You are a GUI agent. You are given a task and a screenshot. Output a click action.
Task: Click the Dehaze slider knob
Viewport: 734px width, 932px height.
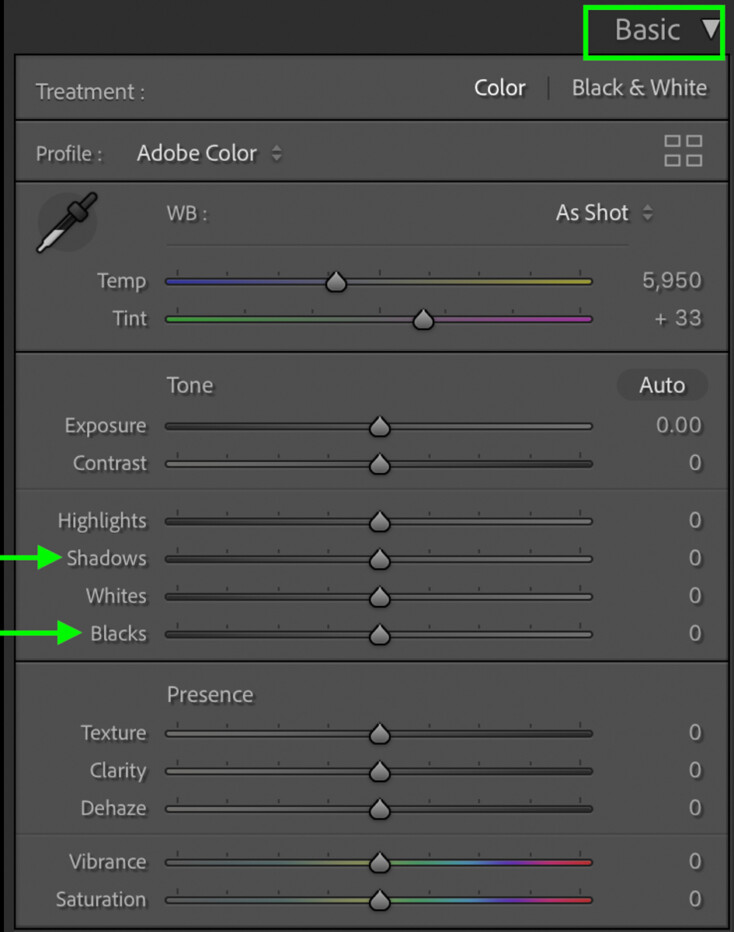(x=380, y=808)
